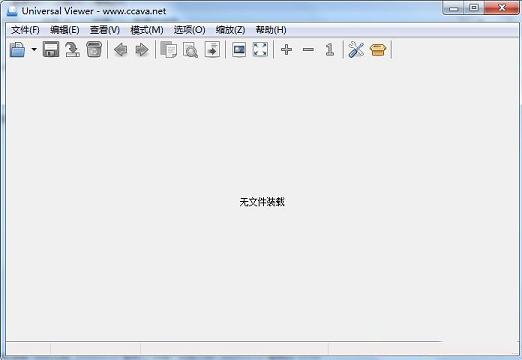Click the close file box icon

94,50
